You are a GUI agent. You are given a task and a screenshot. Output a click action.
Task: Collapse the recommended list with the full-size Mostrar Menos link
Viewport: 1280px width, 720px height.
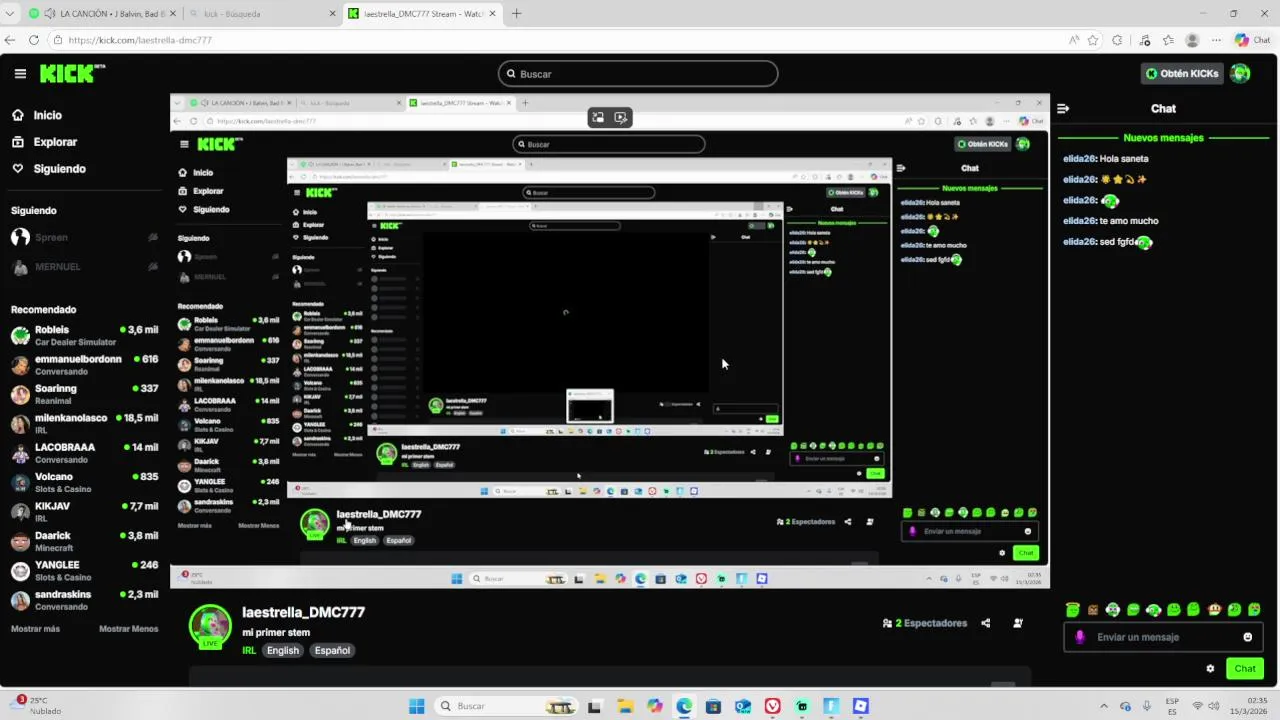click(128, 629)
